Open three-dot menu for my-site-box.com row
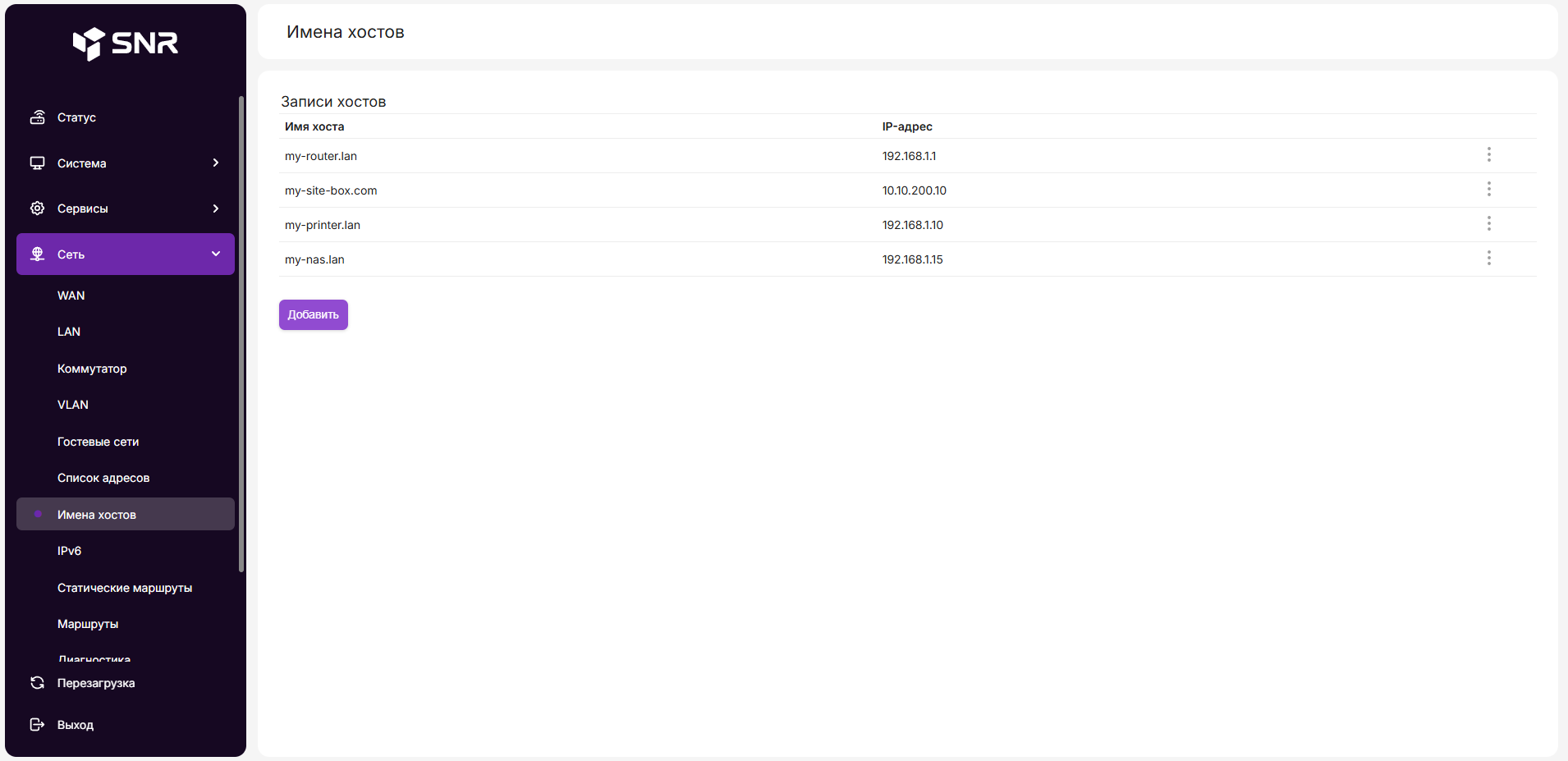The width and height of the screenshot is (1568, 761). click(1488, 190)
